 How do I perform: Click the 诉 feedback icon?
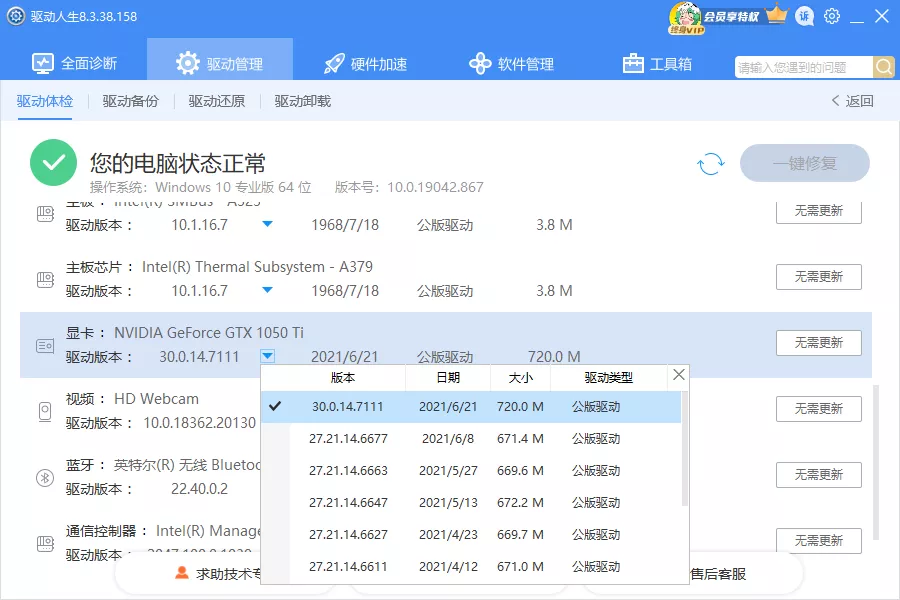click(x=804, y=16)
